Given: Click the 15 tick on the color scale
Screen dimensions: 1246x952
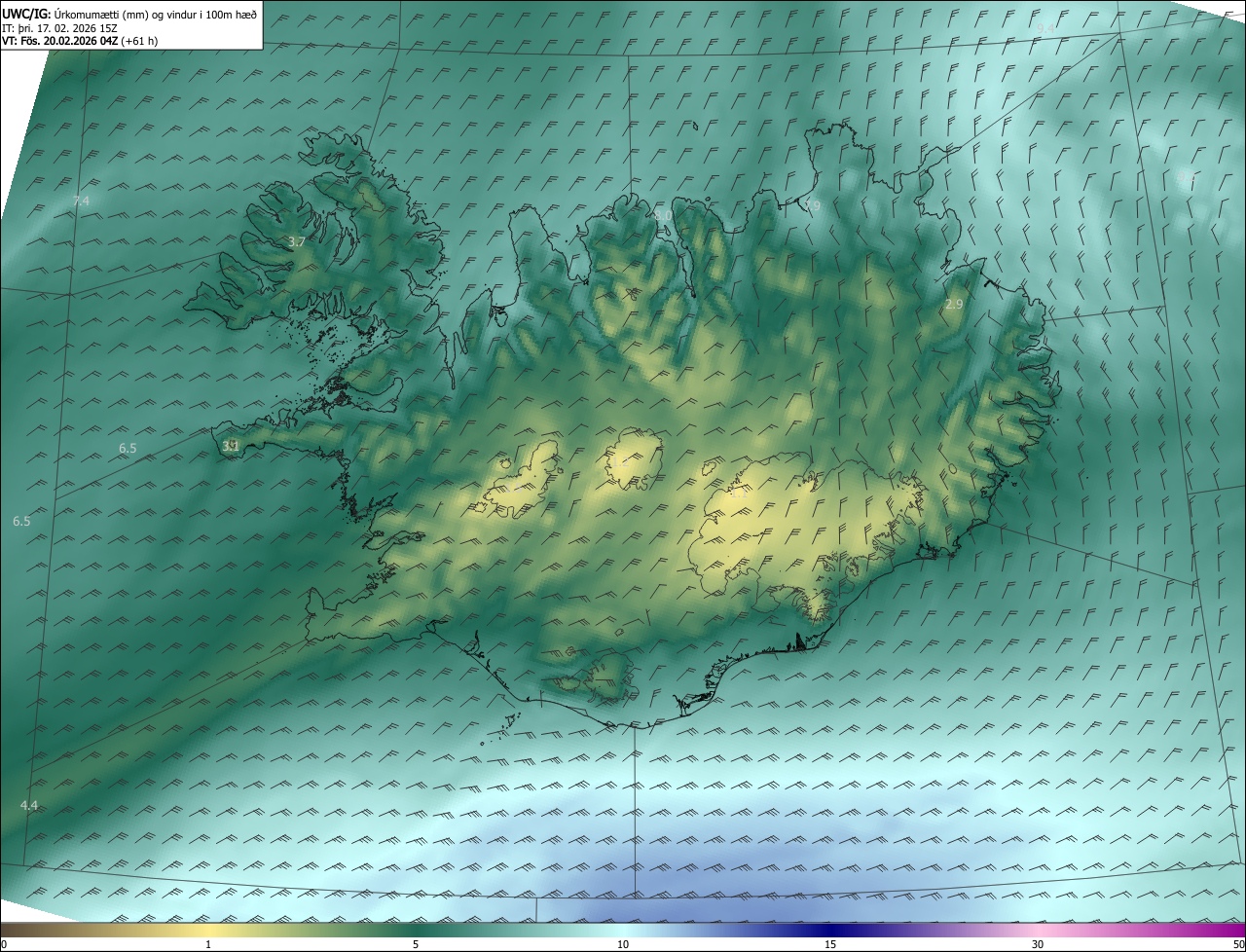Looking at the screenshot, I should click(x=830, y=944).
